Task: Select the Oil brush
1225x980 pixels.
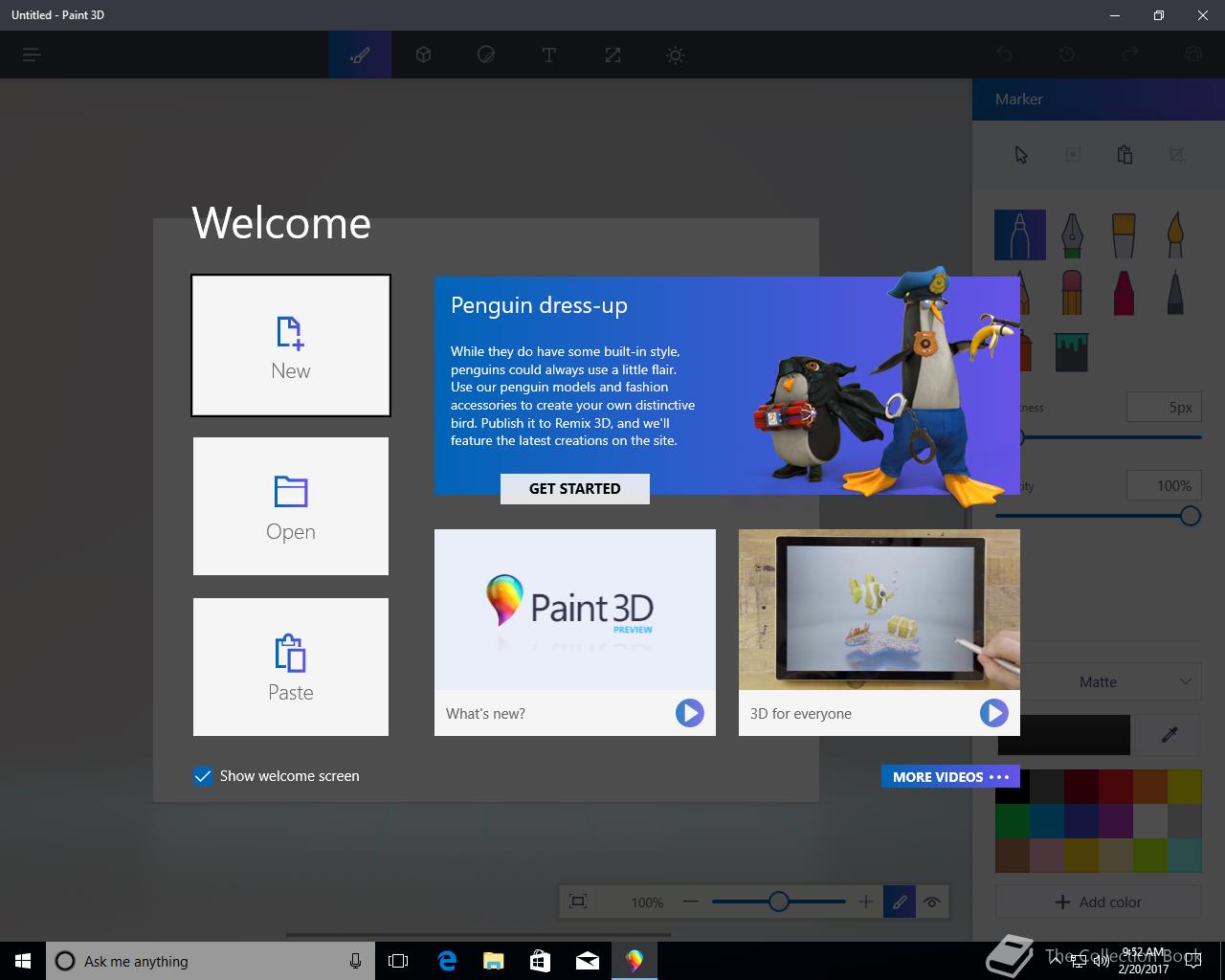Action: pyautogui.click(x=1124, y=234)
